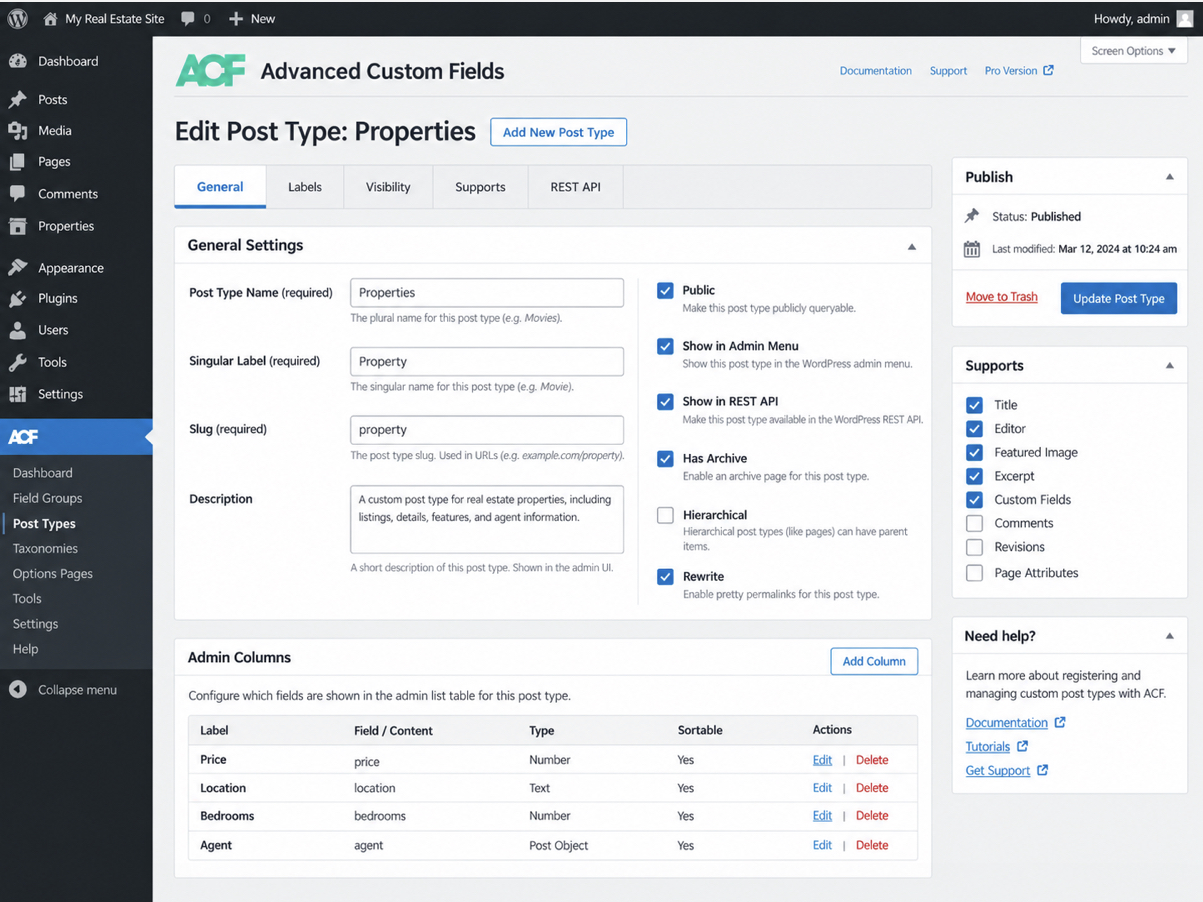
Task: Switch to the Visibility tab
Action: point(388,187)
